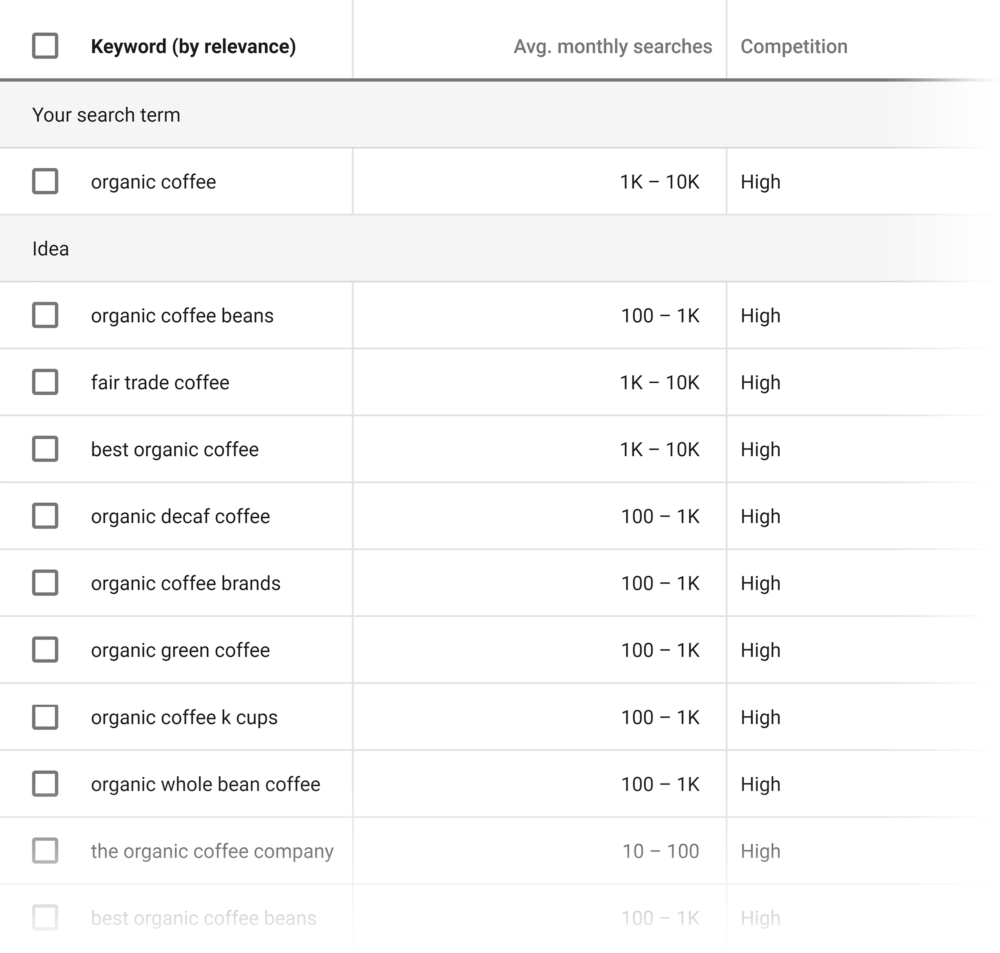Enable the organic green coffee checkbox
Screen dimensions: 1000x953
point(45,650)
